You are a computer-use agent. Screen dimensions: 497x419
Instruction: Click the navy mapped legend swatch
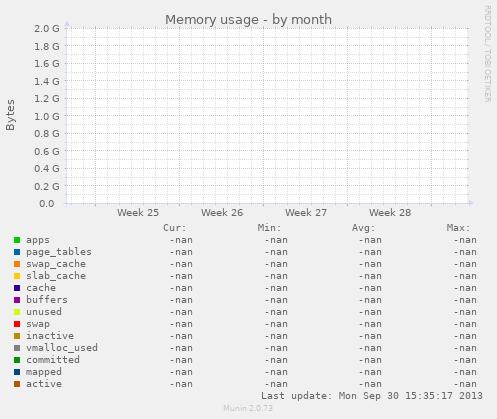click(17, 372)
